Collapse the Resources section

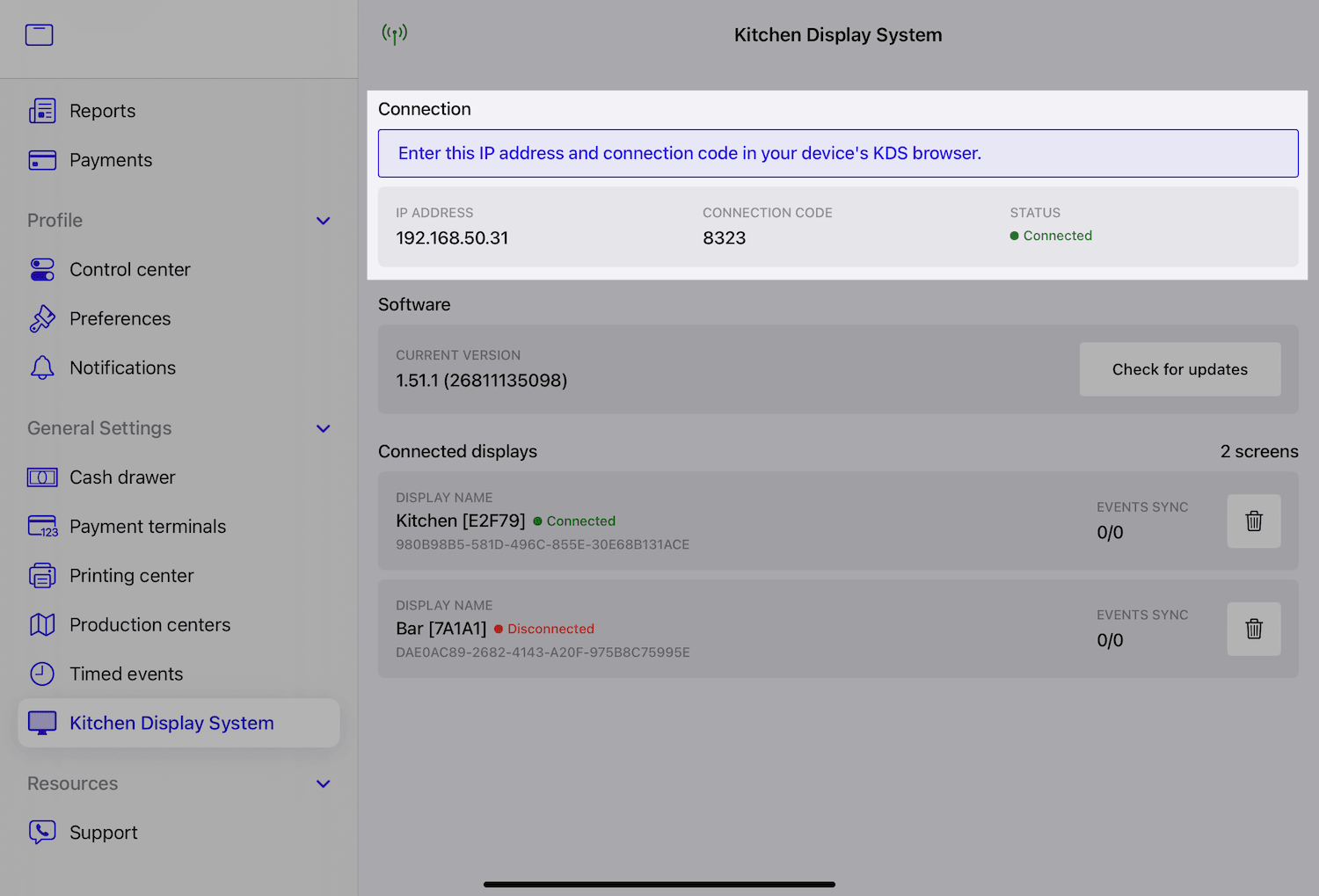(x=324, y=783)
